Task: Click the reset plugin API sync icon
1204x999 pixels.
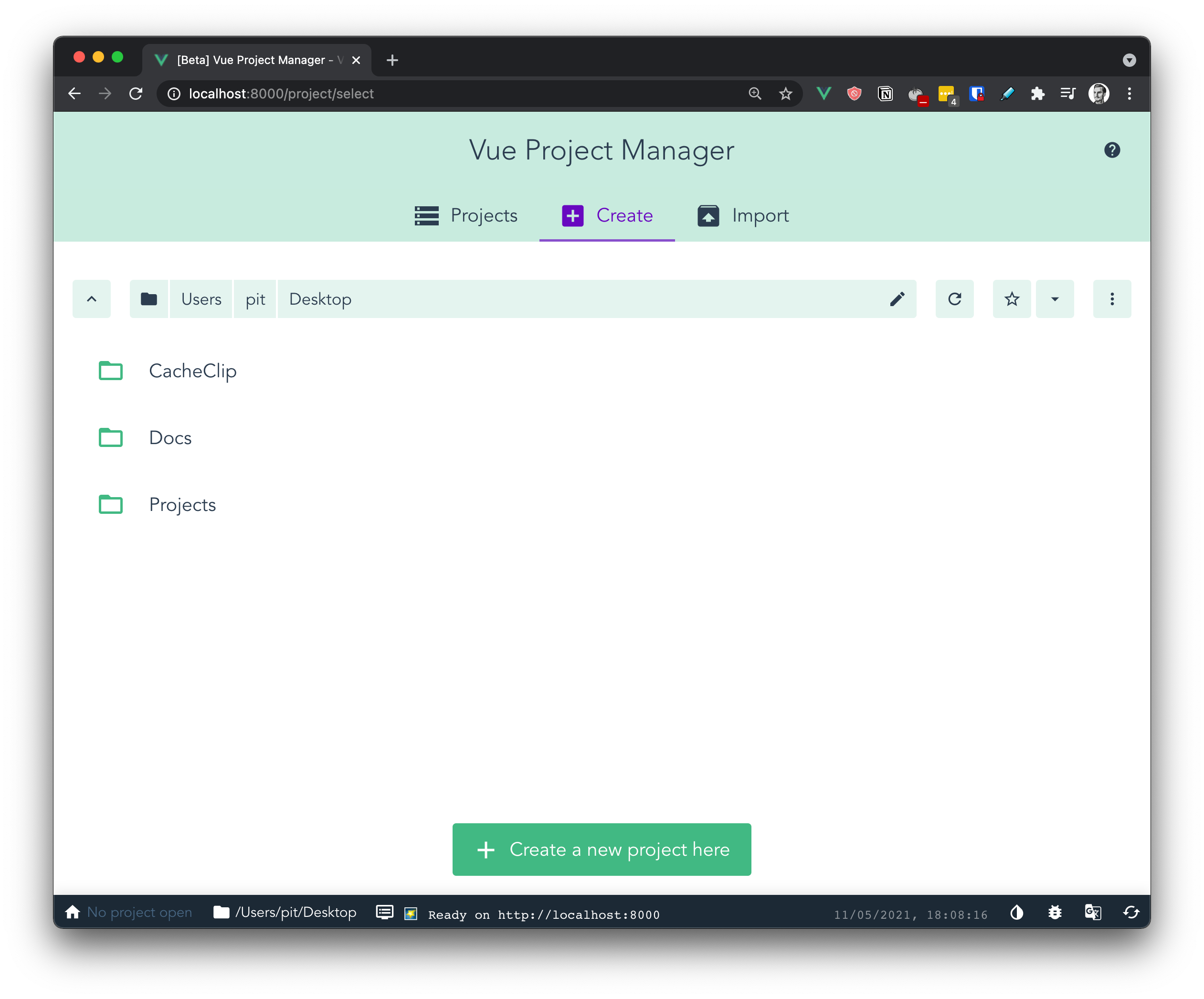Action: pyautogui.click(x=1131, y=912)
